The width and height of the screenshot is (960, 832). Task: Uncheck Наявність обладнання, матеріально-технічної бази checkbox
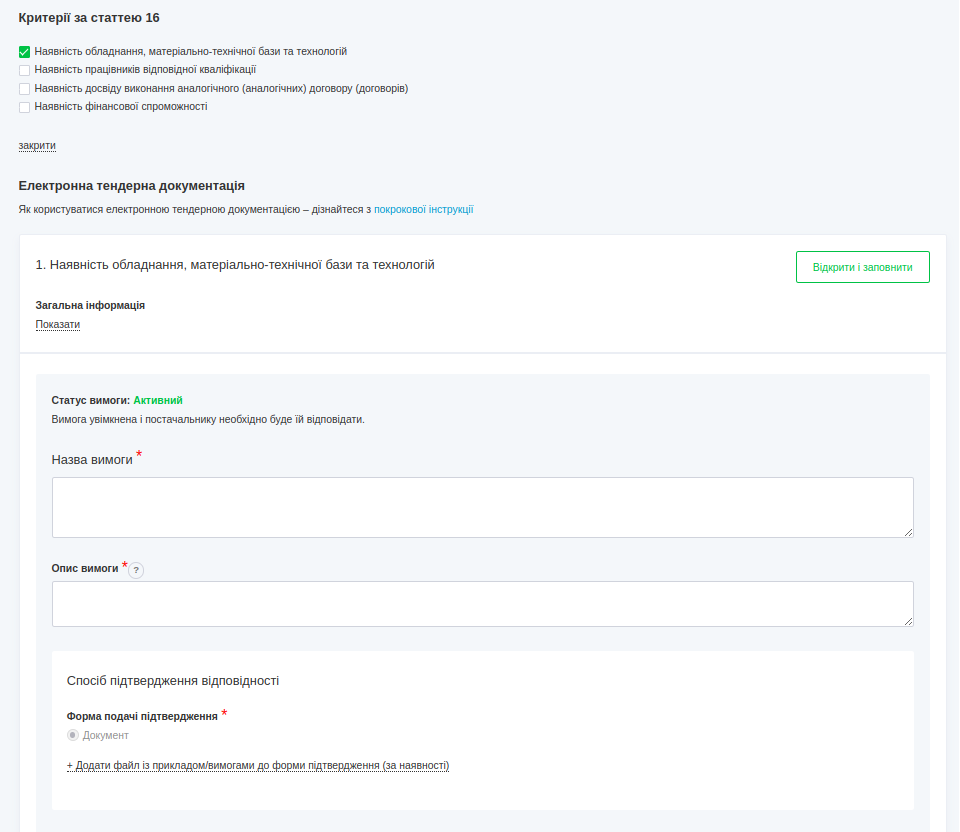[25, 52]
